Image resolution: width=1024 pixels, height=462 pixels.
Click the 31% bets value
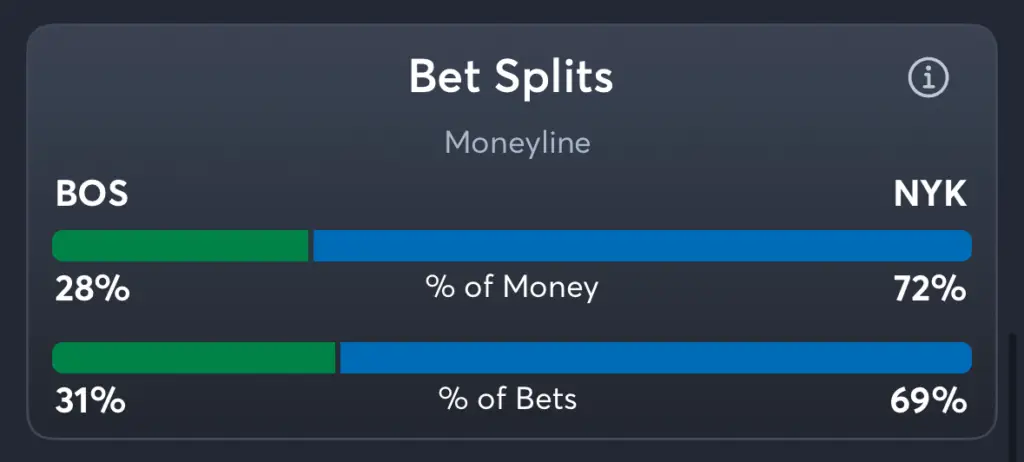(x=90, y=401)
